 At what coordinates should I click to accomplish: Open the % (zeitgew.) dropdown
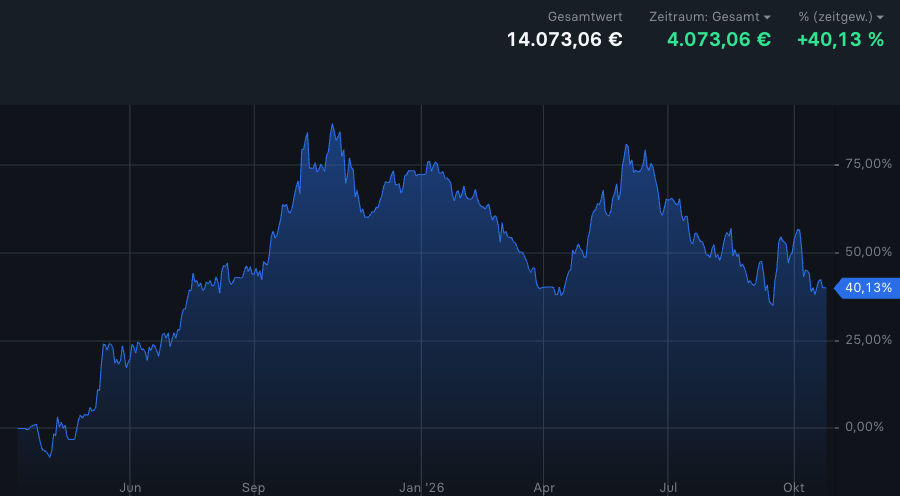click(x=841, y=17)
